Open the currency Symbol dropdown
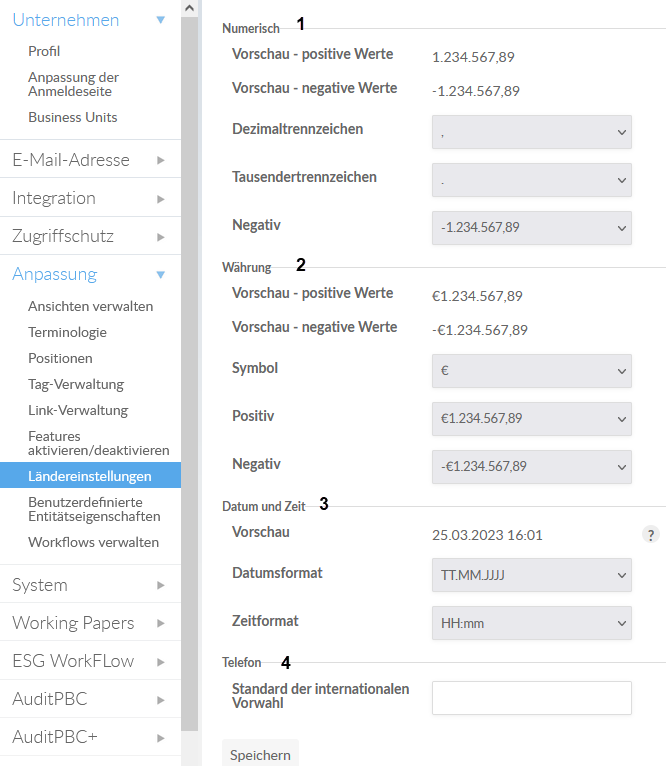 (532, 371)
